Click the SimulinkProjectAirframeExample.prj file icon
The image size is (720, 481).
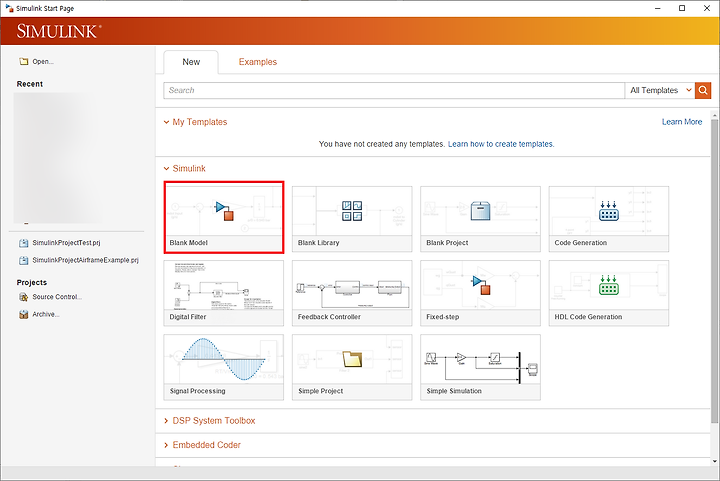[23, 260]
